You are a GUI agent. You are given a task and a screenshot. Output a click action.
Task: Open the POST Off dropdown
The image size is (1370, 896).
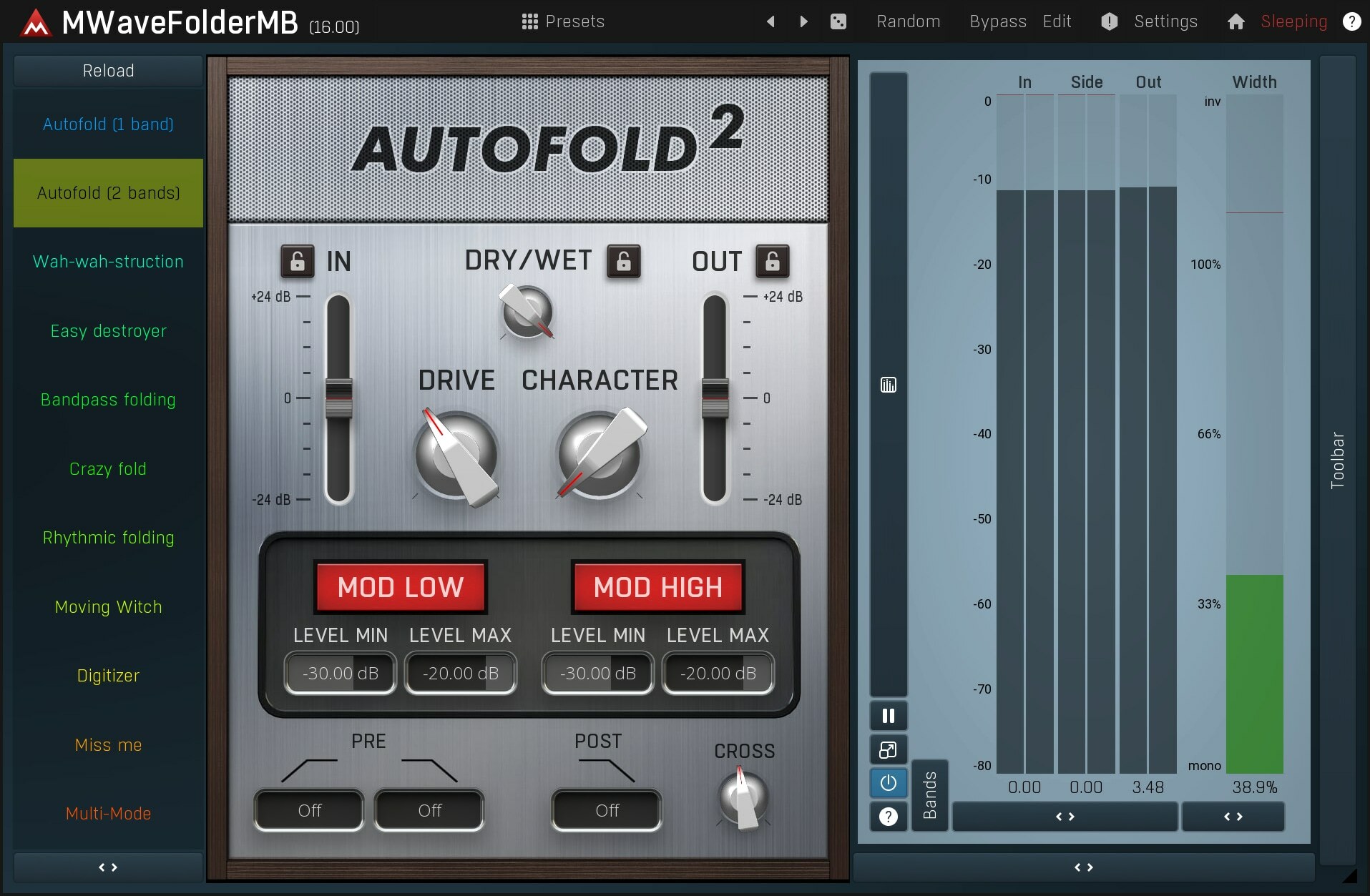tap(605, 809)
